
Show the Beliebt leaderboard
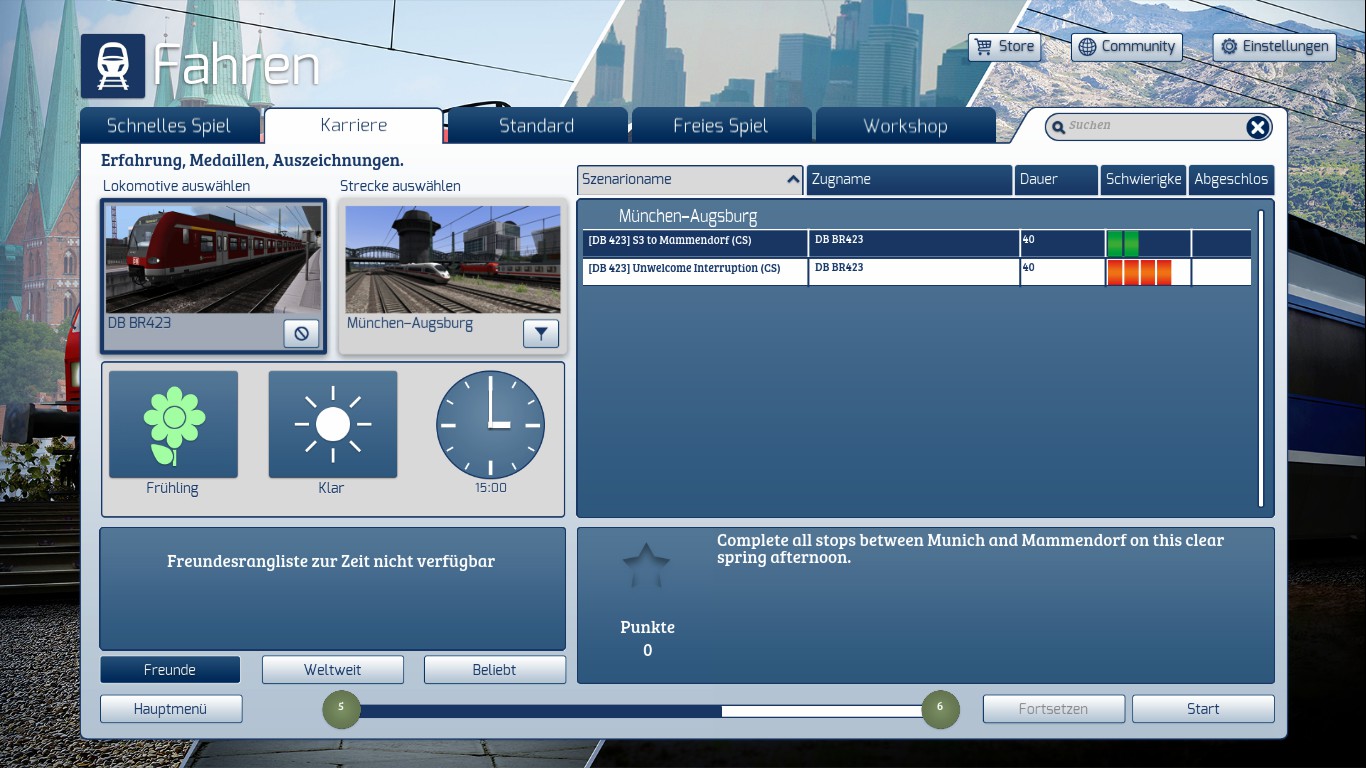pyautogui.click(x=495, y=670)
